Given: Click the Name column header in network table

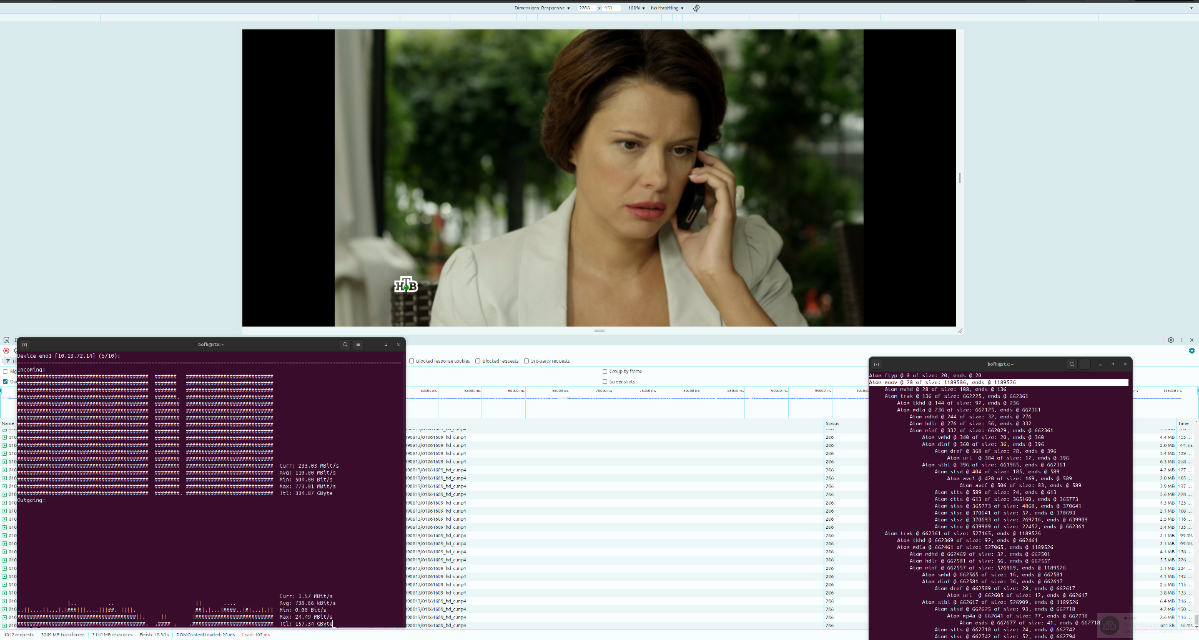Looking at the screenshot, I should 8,423.
